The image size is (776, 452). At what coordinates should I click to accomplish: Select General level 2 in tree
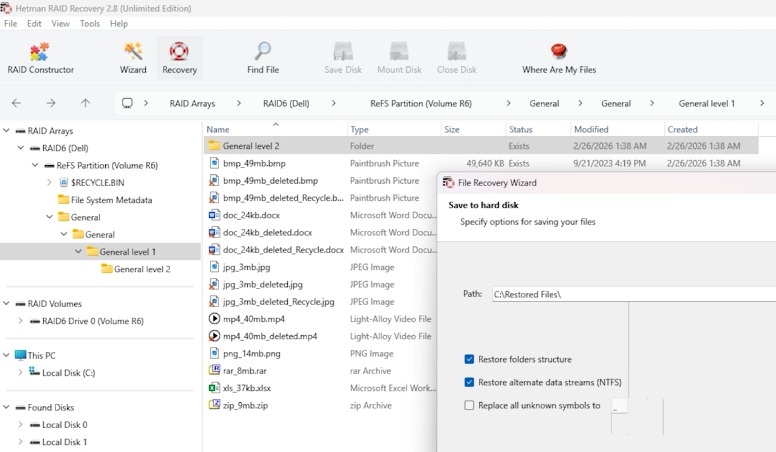click(142, 269)
